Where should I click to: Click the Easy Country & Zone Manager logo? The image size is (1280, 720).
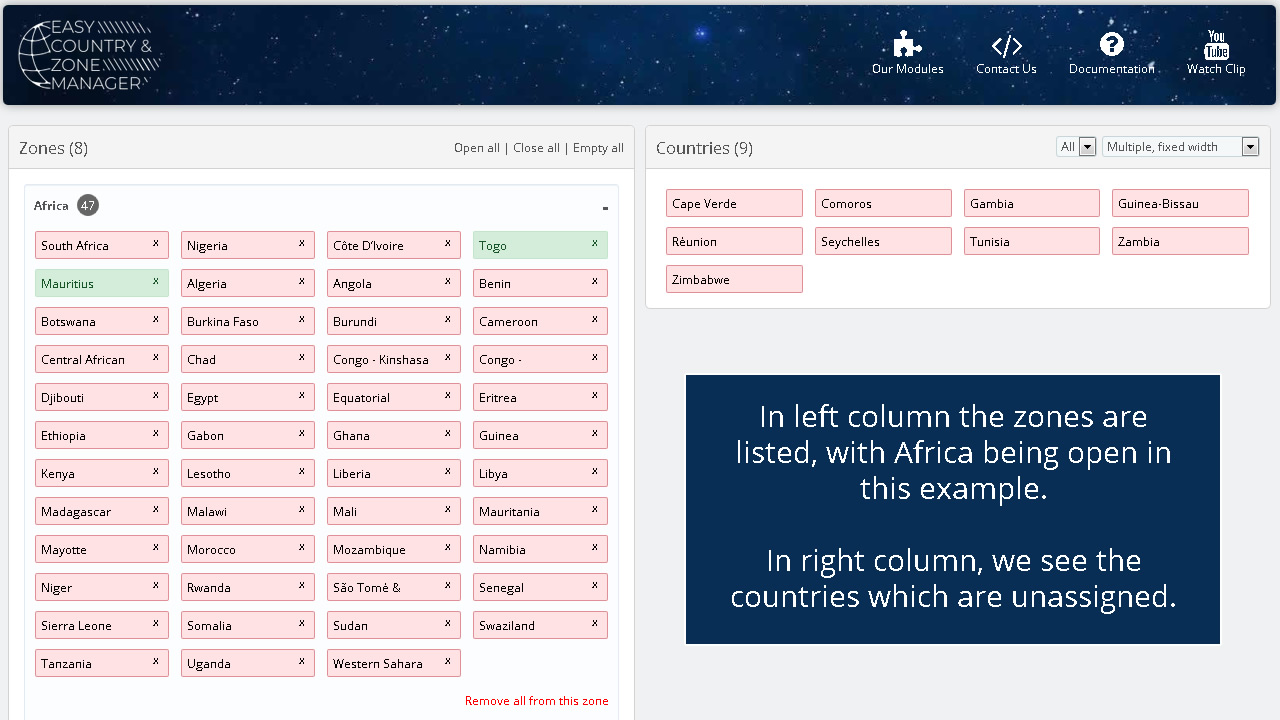coord(90,55)
